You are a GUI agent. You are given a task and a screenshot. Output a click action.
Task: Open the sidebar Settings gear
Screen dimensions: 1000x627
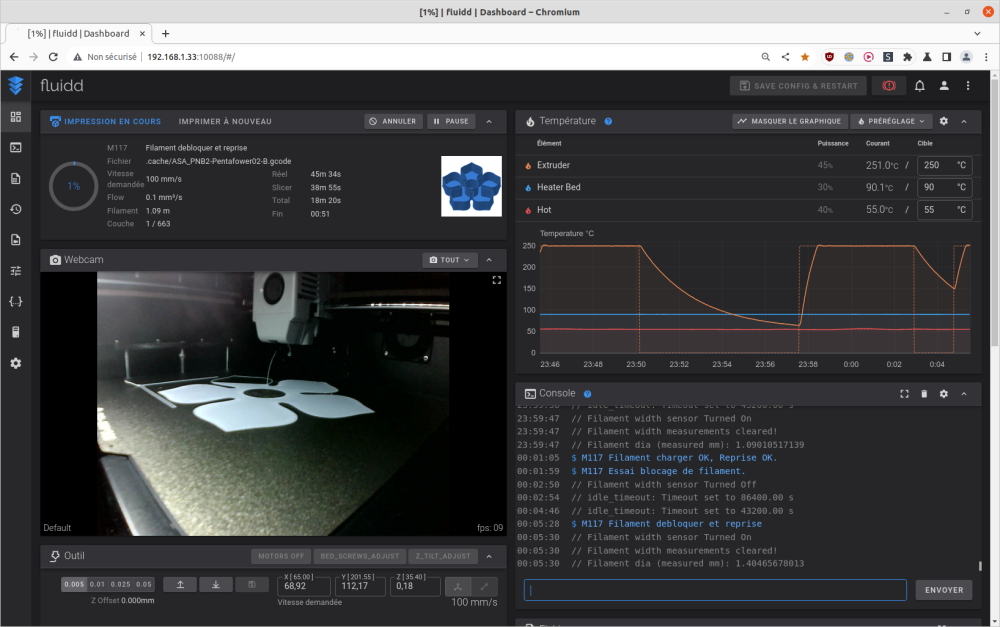[15, 363]
